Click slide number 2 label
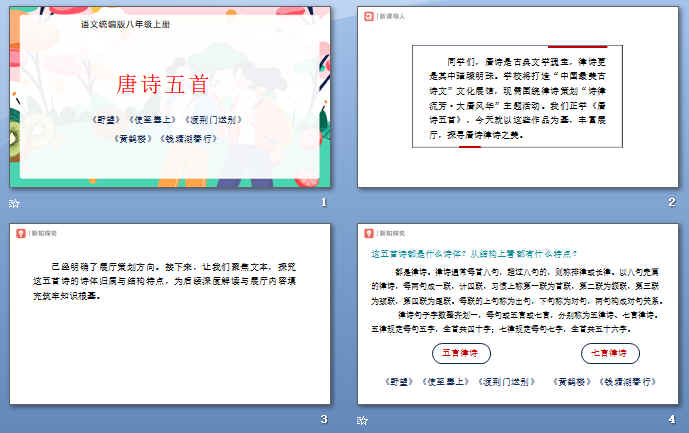This screenshot has width=689, height=433. (x=672, y=203)
